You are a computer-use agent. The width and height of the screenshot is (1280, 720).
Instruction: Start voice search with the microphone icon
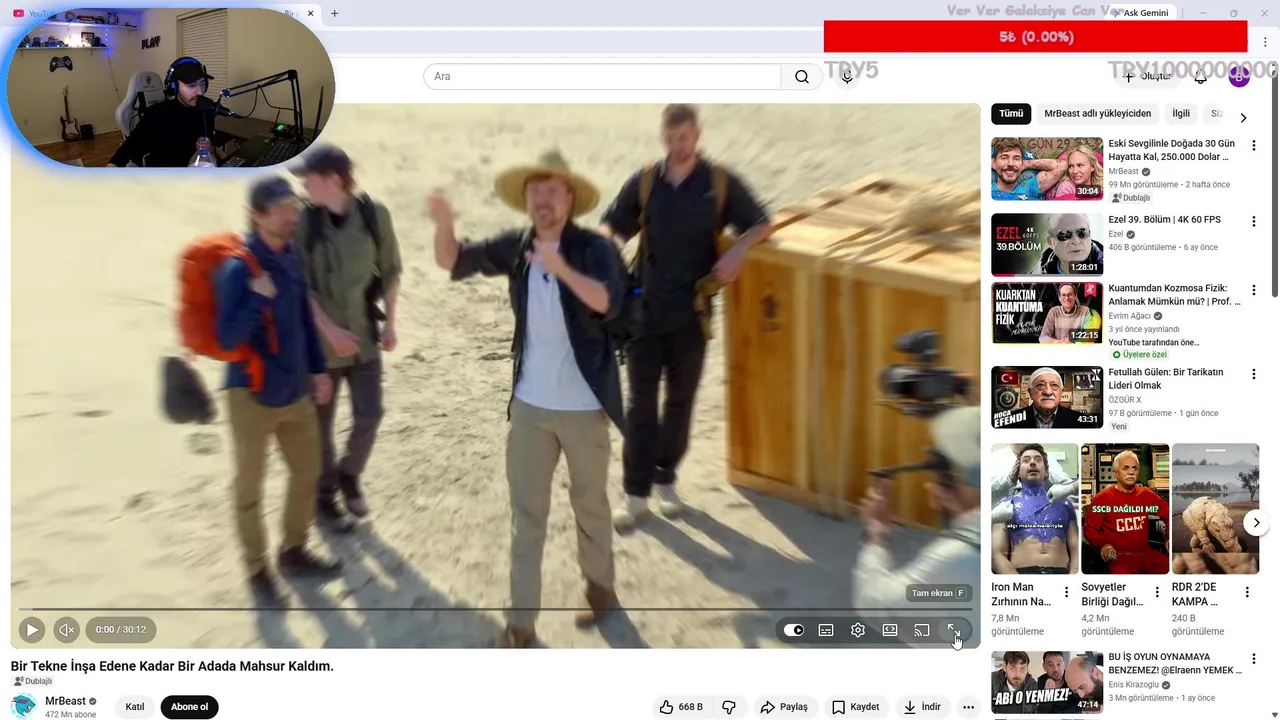(847, 77)
